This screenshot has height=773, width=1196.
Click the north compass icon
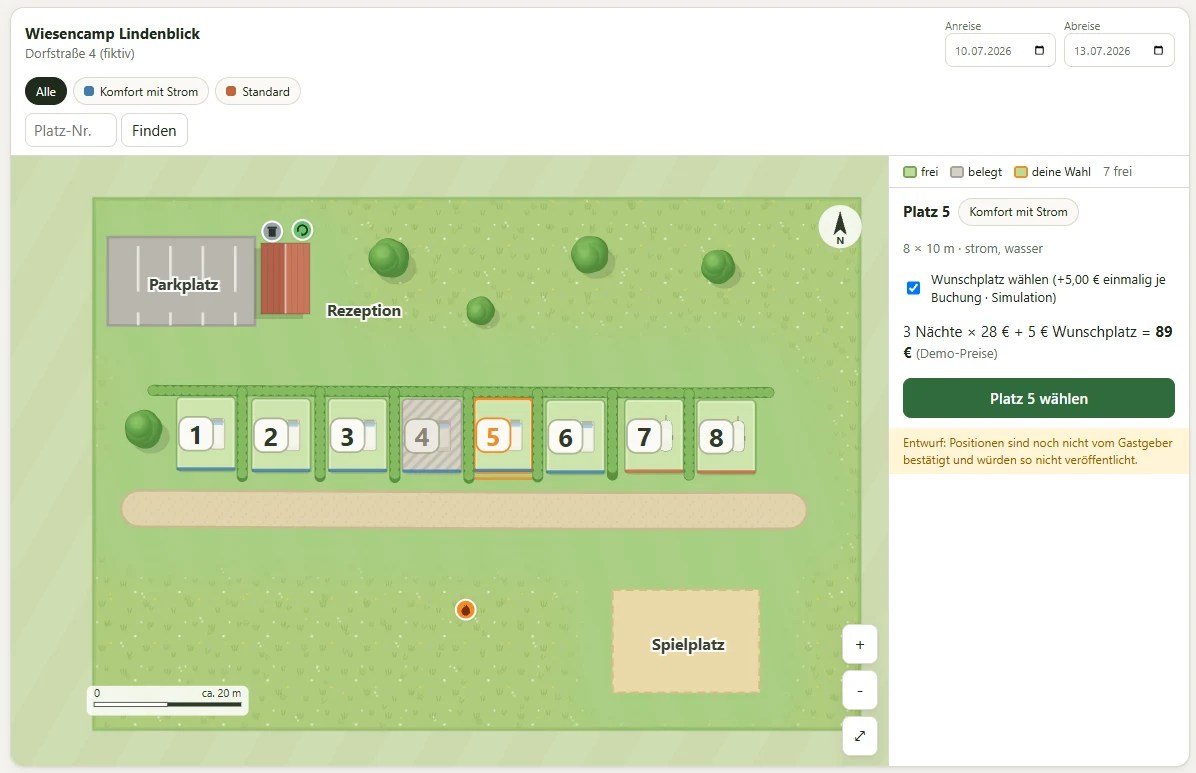(x=840, y=227)
